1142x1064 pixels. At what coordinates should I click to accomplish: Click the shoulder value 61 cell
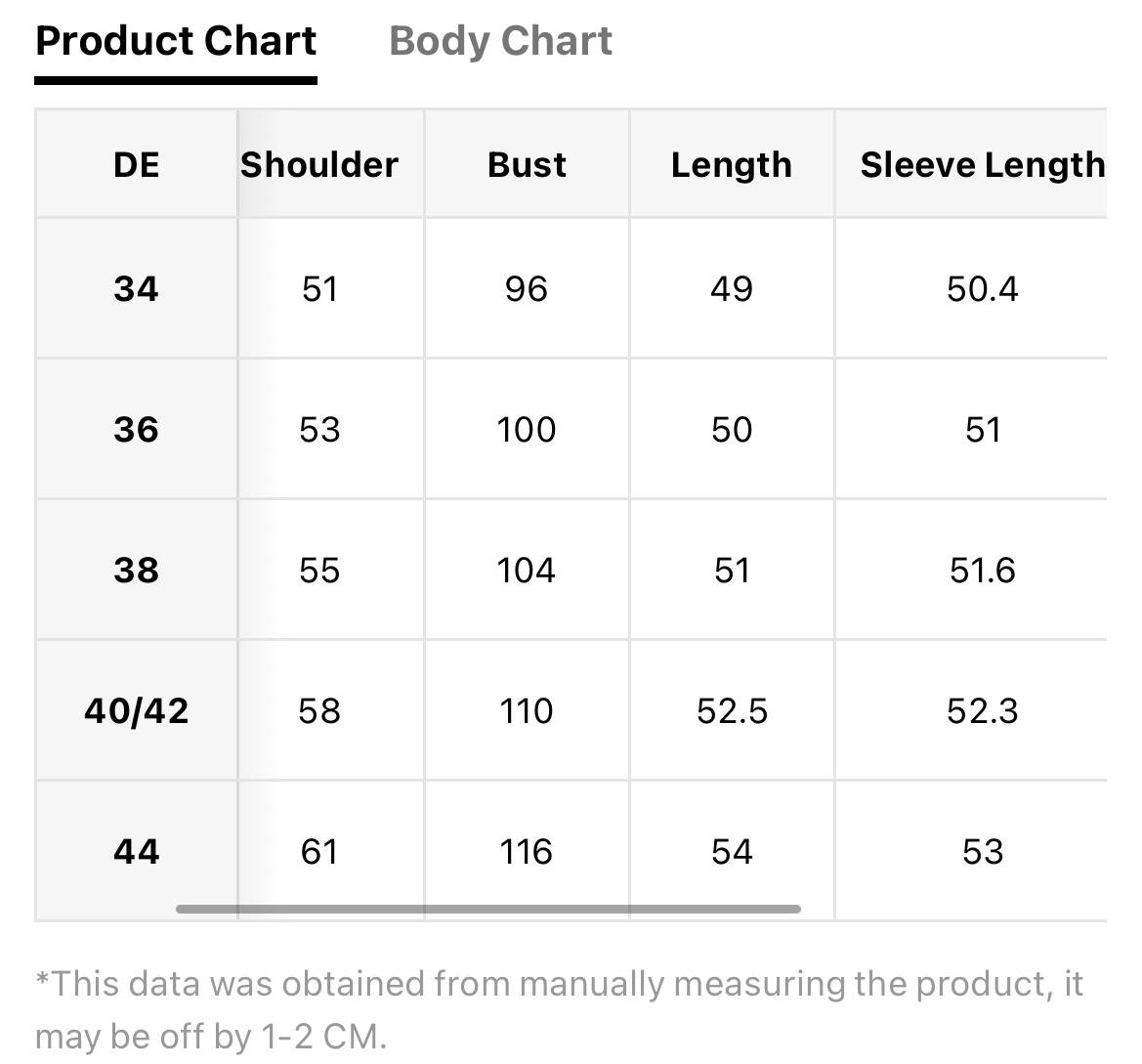[319, 851]
